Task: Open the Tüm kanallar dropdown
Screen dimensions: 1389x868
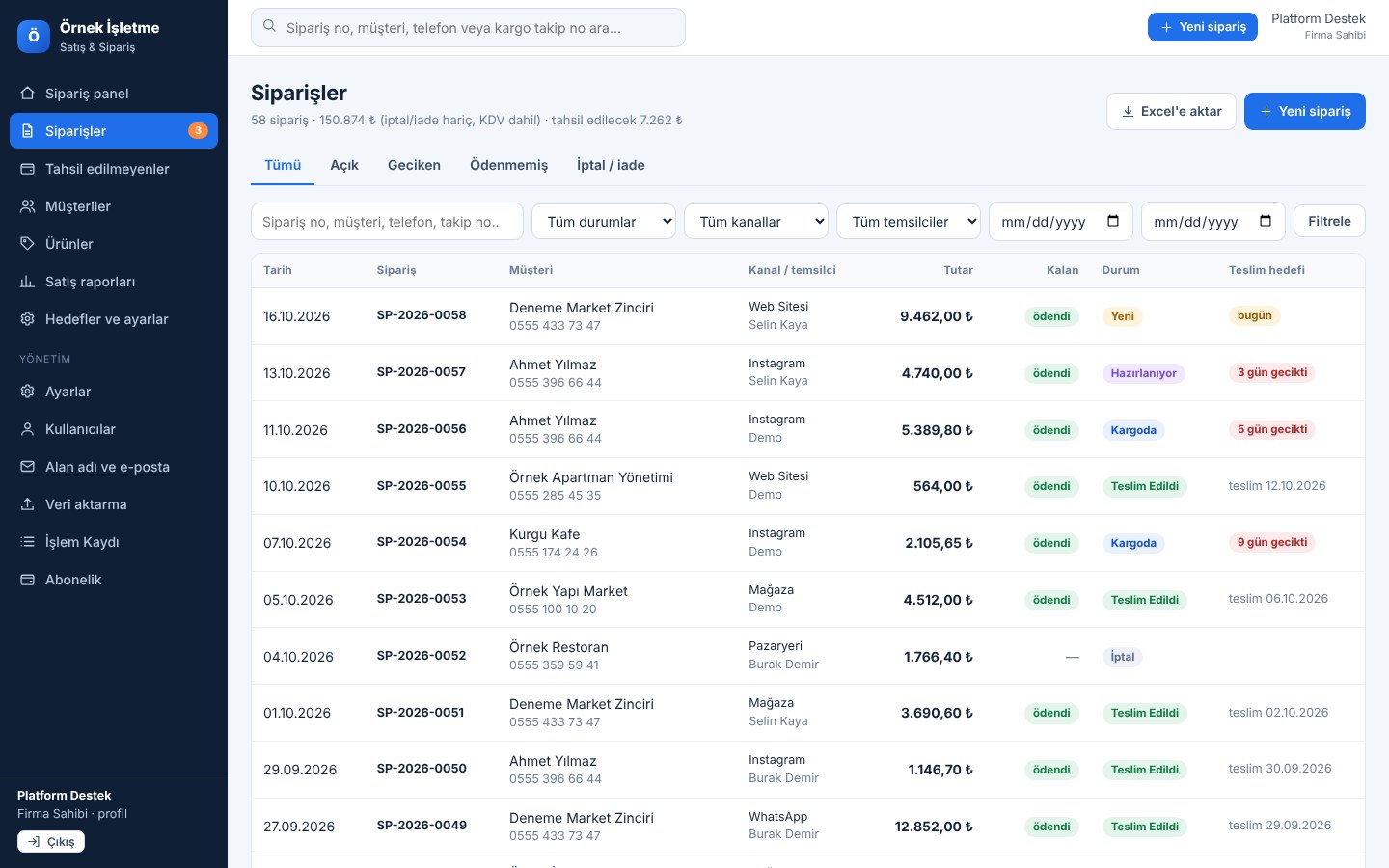Action: point(756,222)
